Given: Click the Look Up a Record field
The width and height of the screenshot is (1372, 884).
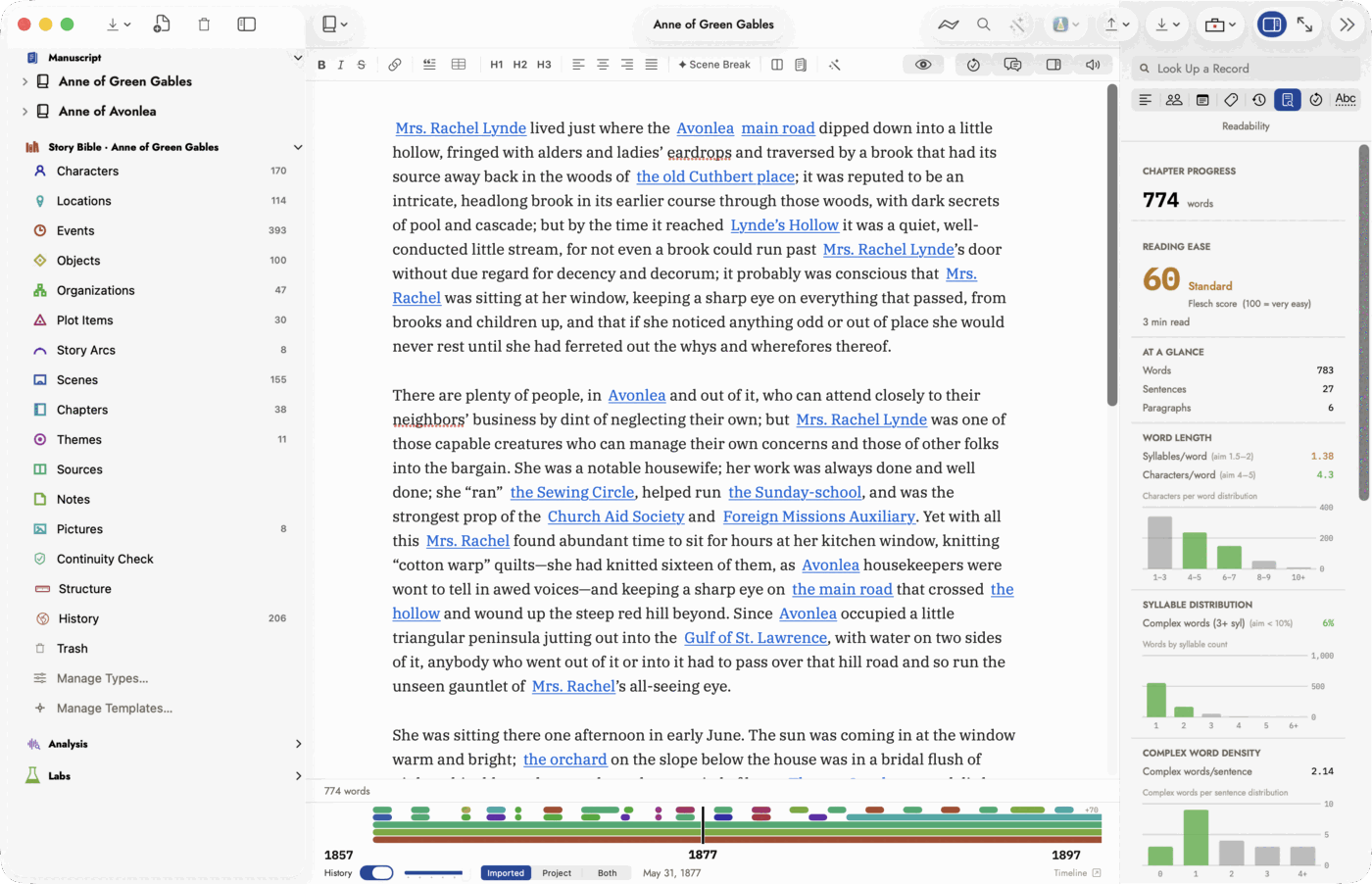Looking at the screenshot, I should click(1245, 69).
